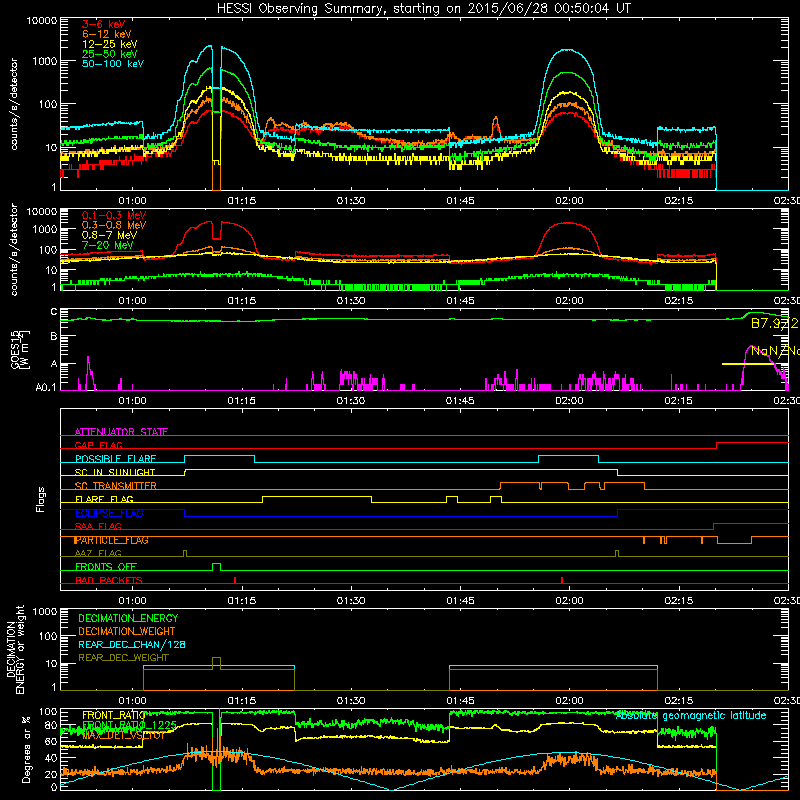Click the first BAD_PACKETS red tick mark
Screen dimensions: 800x800
(x=235, y=580)
